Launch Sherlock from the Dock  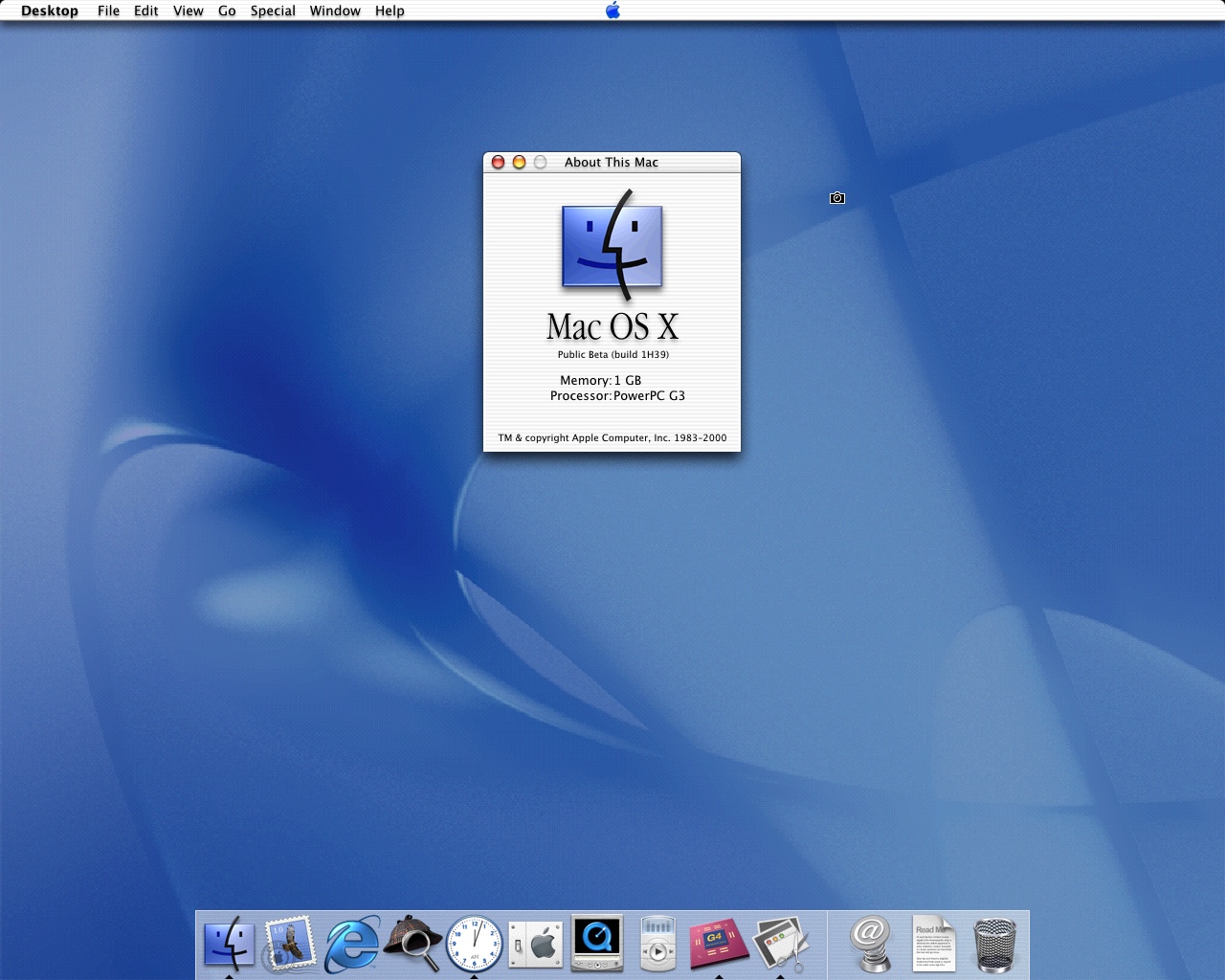tap(412, 944)
